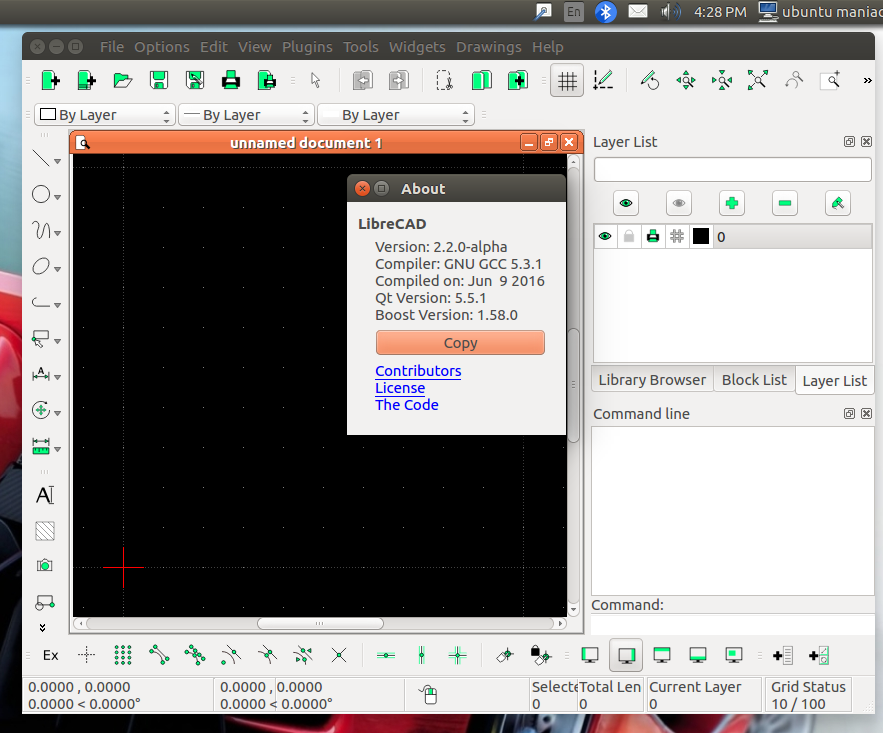Screen dimensions: 883x733
Task: Select the Hatch tool
Action: tap(44, 531)
